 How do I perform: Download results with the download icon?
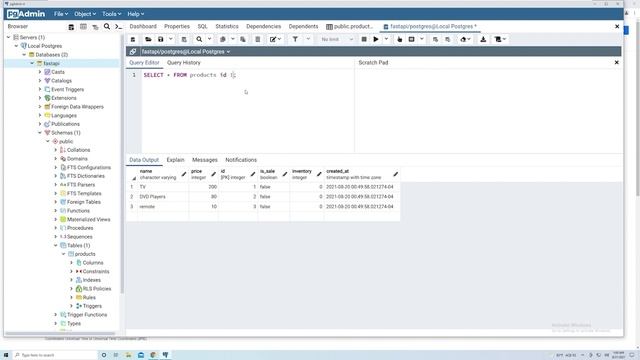[x=483, y=39]
